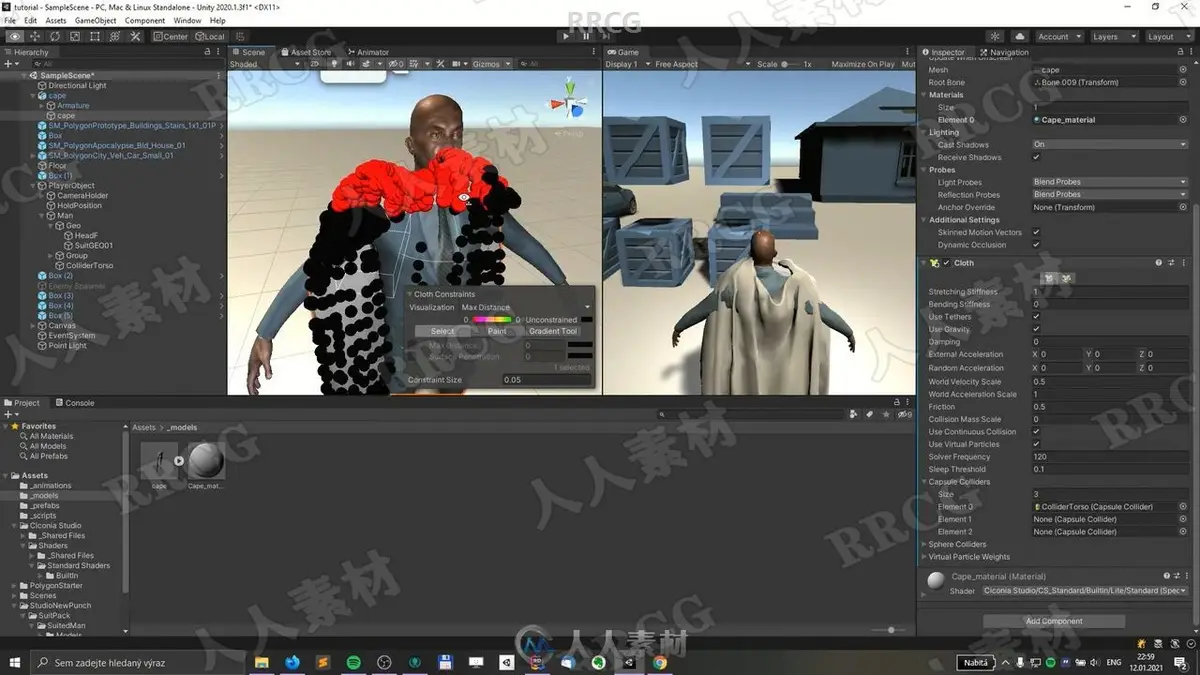Click Add Component button

coord(1054,621)
